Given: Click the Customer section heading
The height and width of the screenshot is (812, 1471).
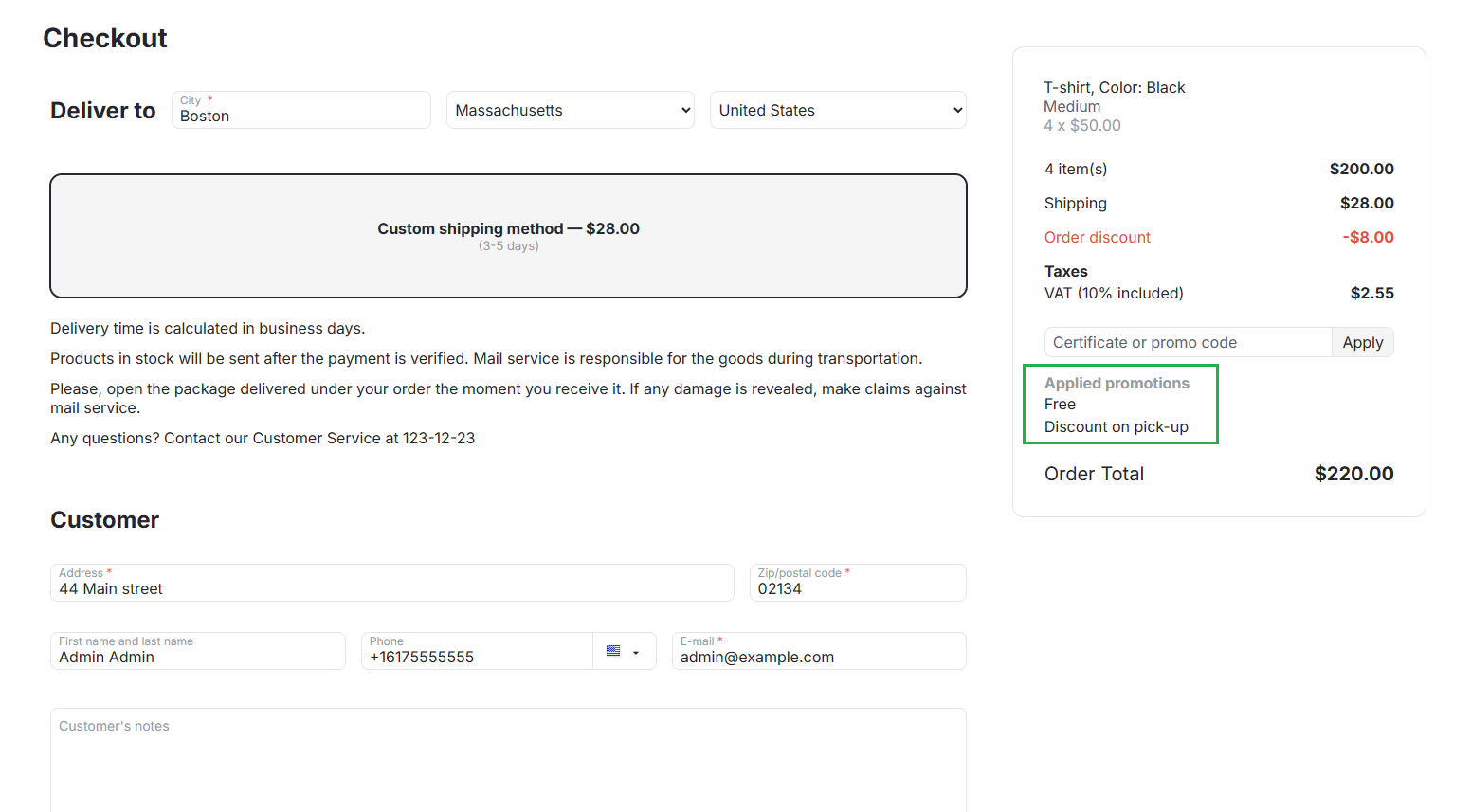Looking at the screenshot, I should click(x=104, y=520).
